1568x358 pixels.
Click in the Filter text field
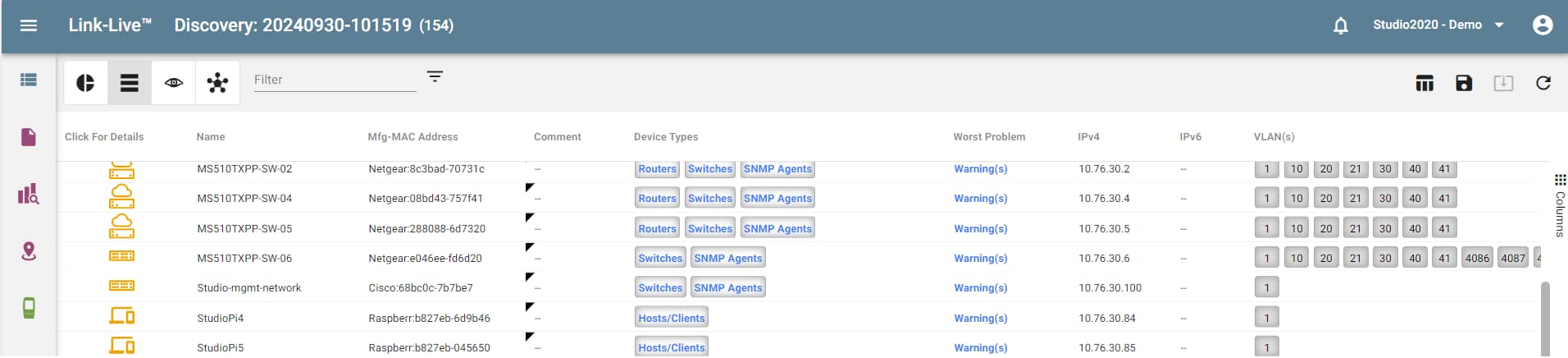[335, 80]
